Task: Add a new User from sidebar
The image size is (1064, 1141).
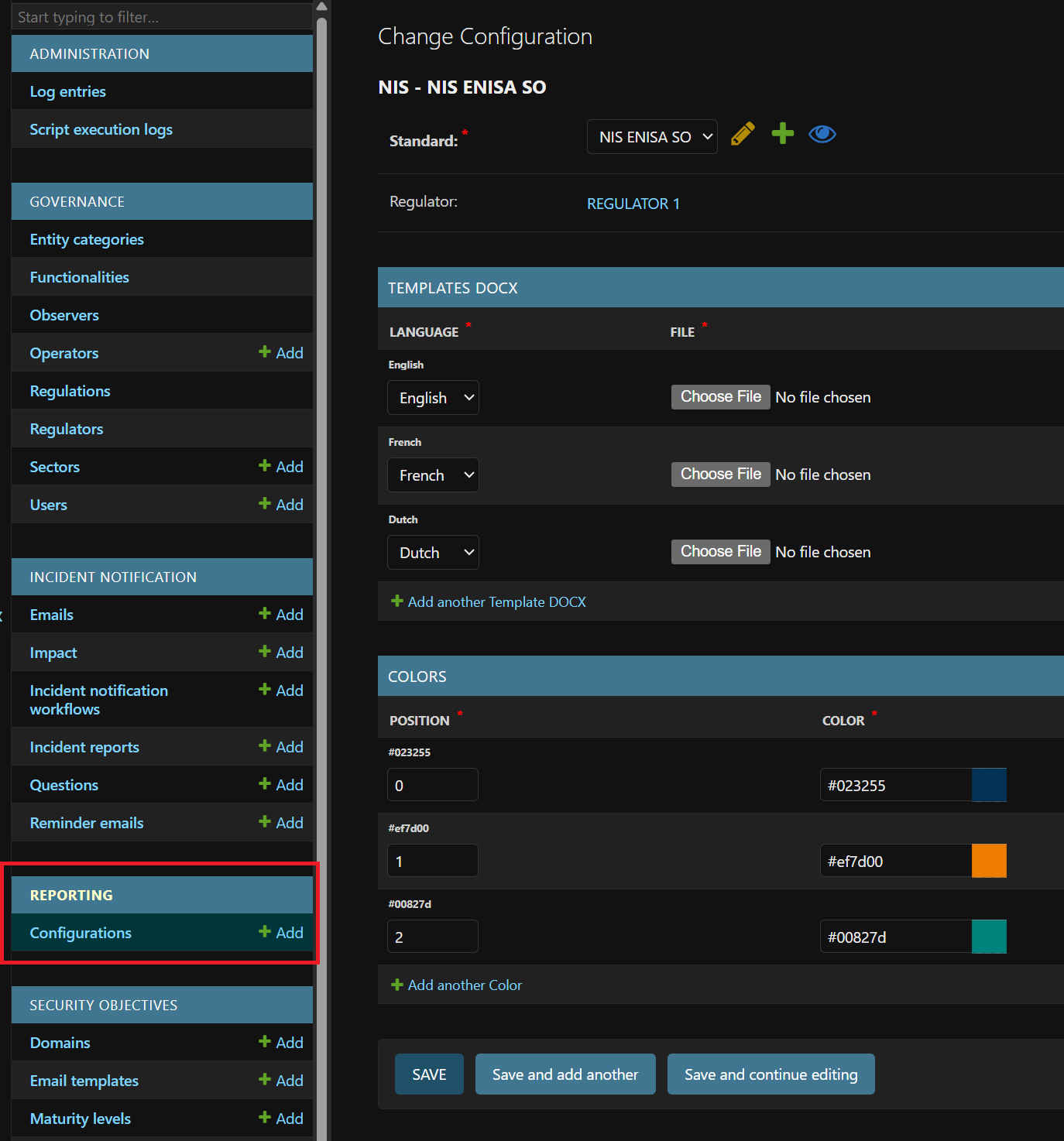Action: click(281, 505)
